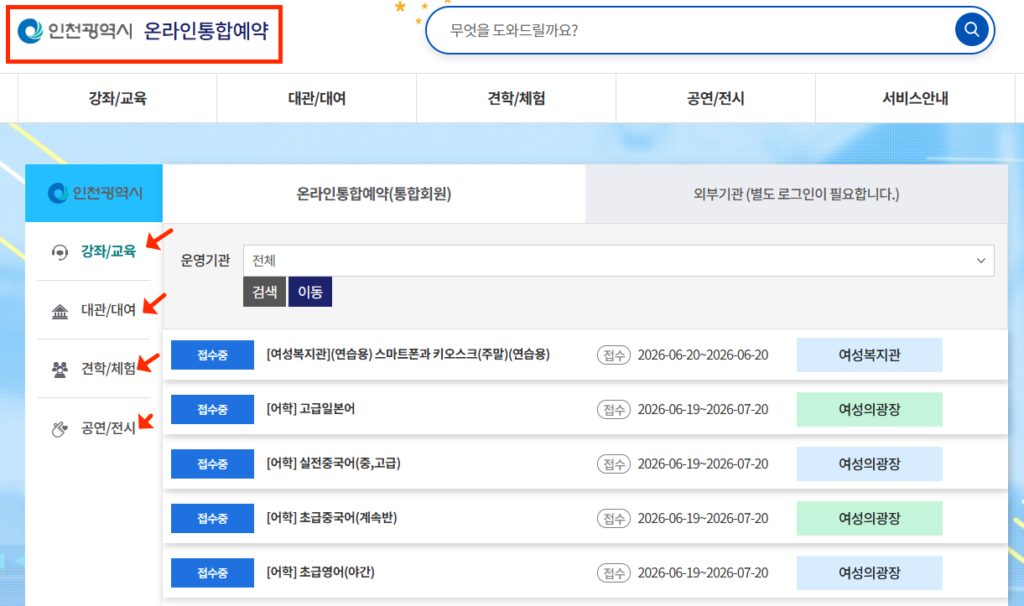Select the 온라인통합예약(통합회원) tab
The image size is (1024, 606).
(374, 194)
